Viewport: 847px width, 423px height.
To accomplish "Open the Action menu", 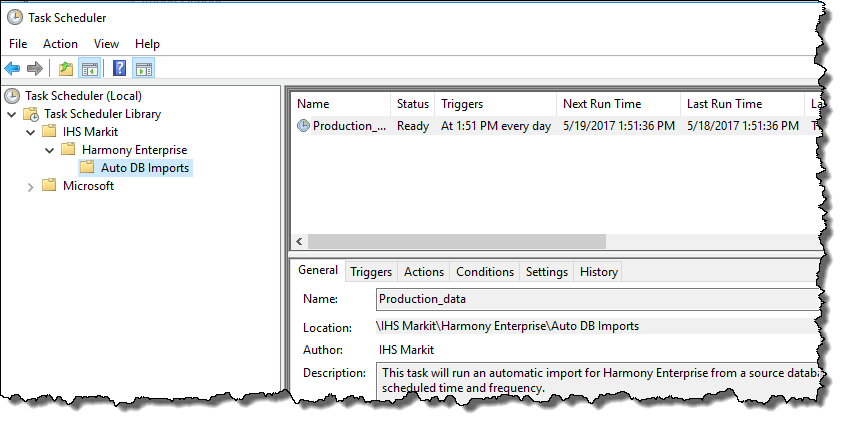I will 60,44.
